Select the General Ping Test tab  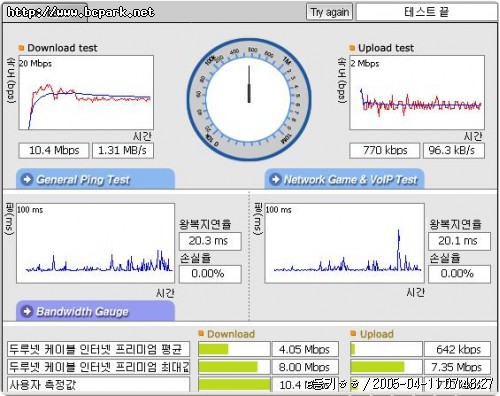95,179
